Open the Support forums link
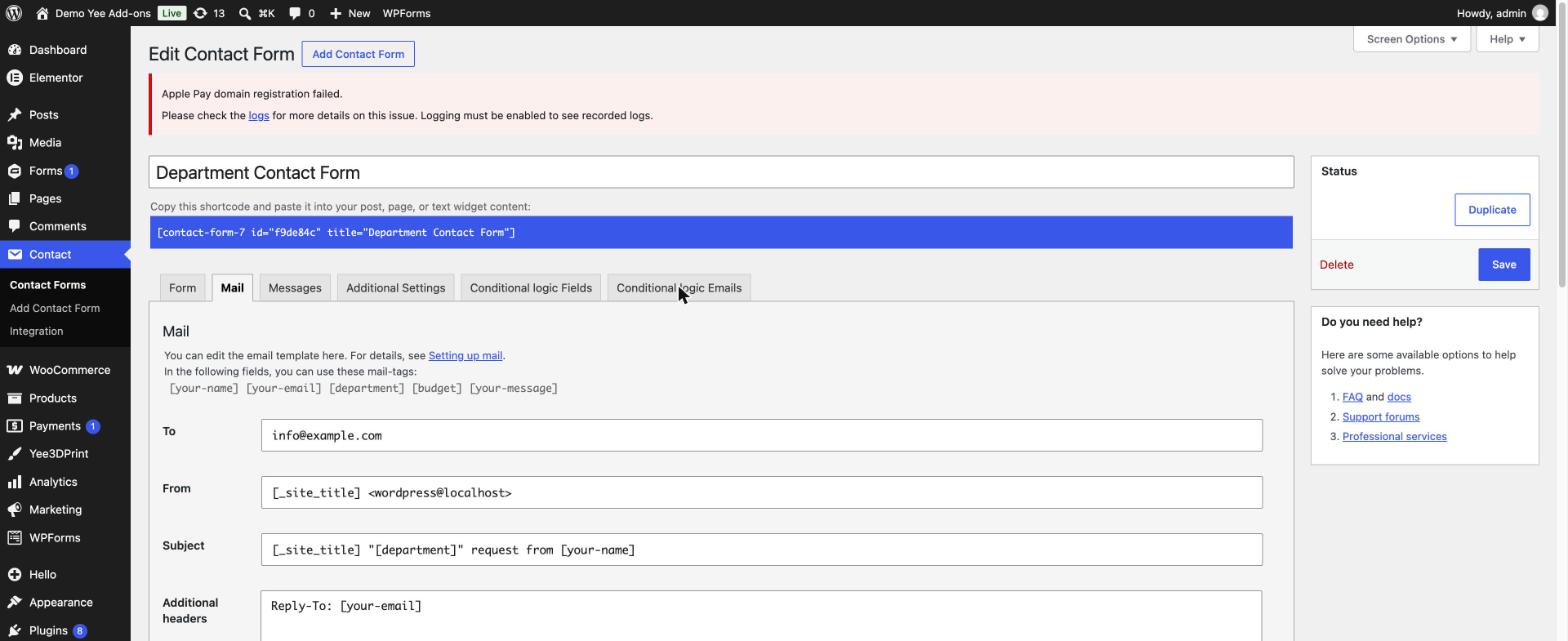Viewport: 1568px width, 641px height. [1381, 417]
